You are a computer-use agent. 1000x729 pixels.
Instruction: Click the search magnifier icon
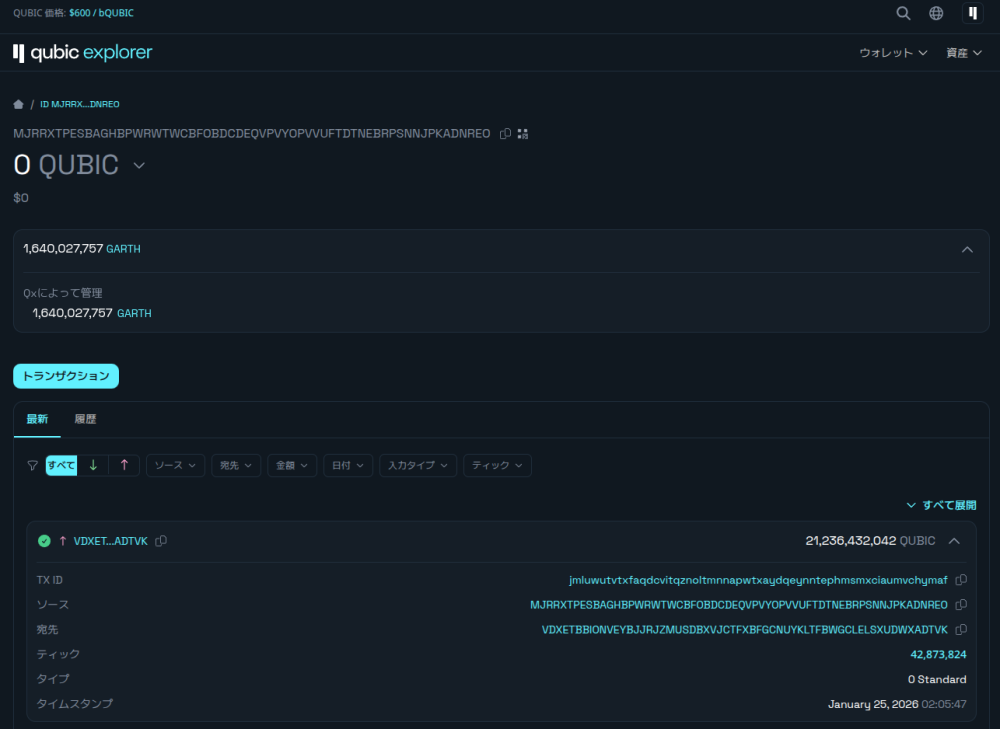click(x=903, y=13)
